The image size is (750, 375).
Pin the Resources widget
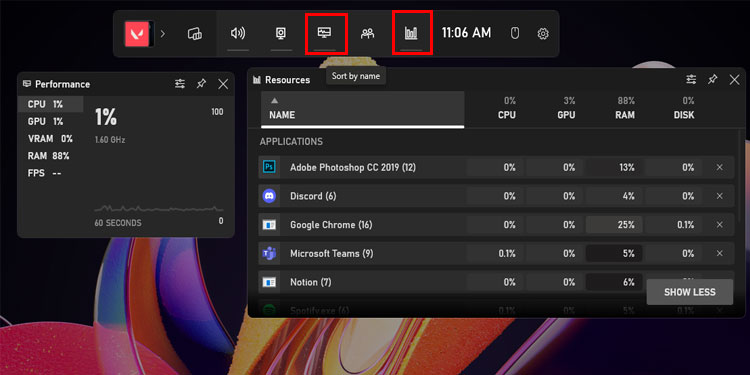point(713,80)
